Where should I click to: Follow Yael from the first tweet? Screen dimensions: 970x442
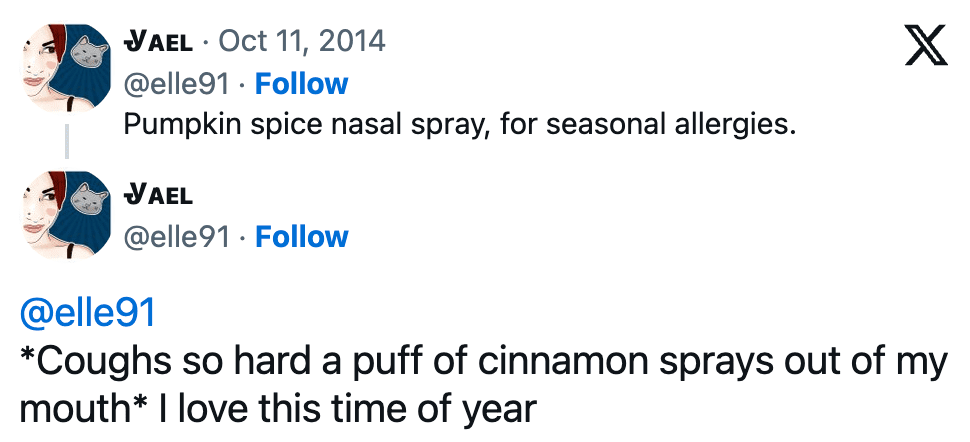pyautogui.click(x=301, y=84)
